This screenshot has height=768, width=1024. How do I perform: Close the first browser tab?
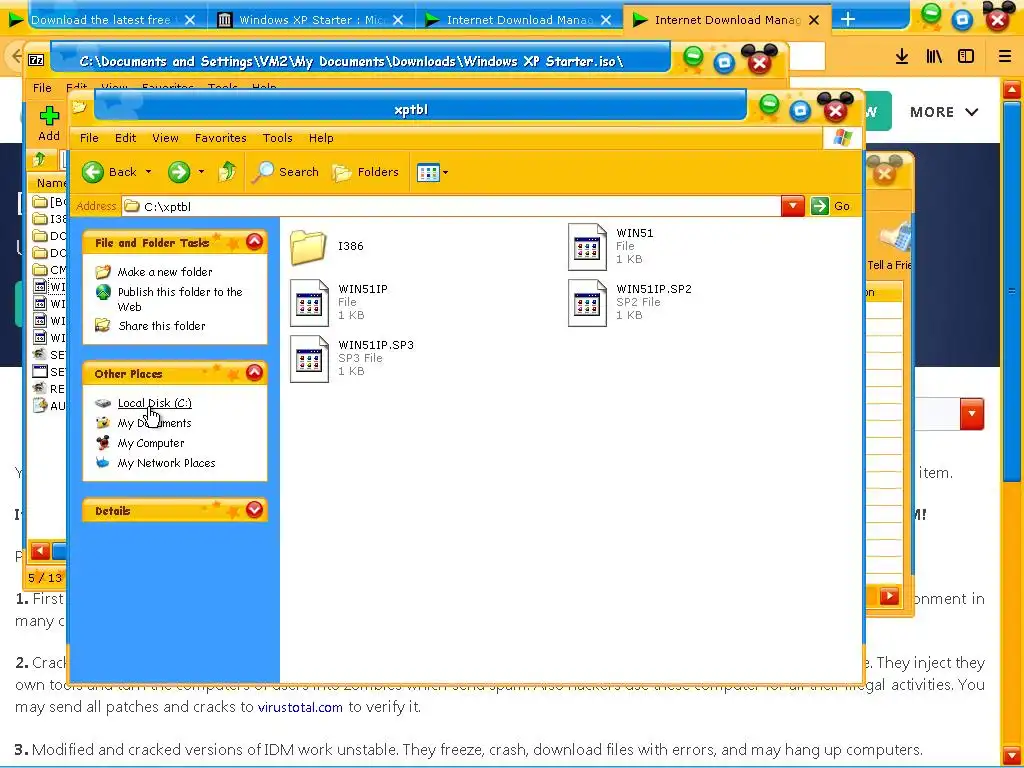point(189,20)
